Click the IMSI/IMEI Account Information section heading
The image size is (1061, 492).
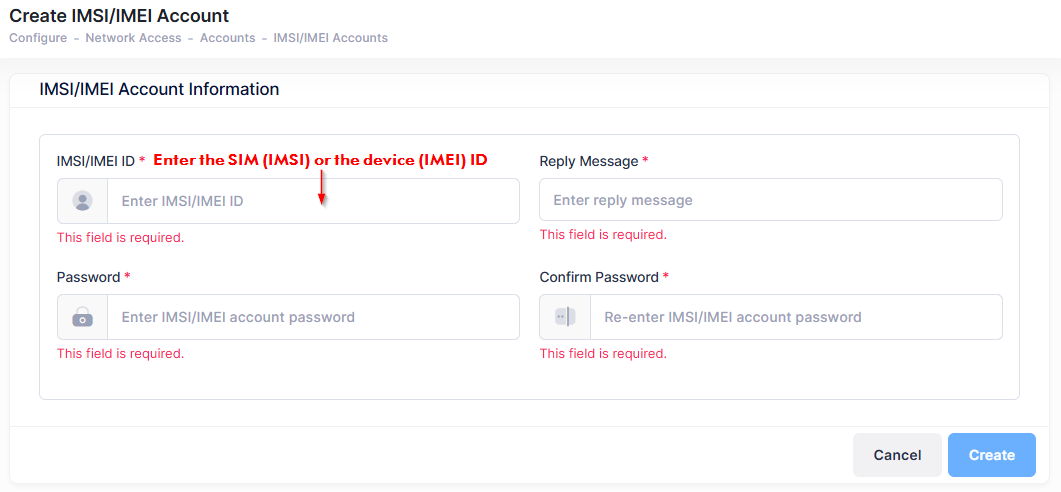pyautogui.click(x=159, y=89)
